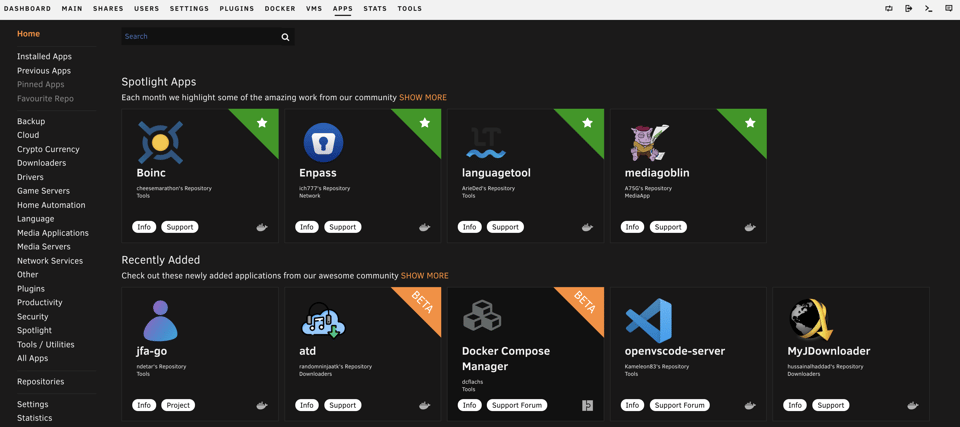Click the search magnifier icon
Viewport: 960px width, 427px height.
285,37
